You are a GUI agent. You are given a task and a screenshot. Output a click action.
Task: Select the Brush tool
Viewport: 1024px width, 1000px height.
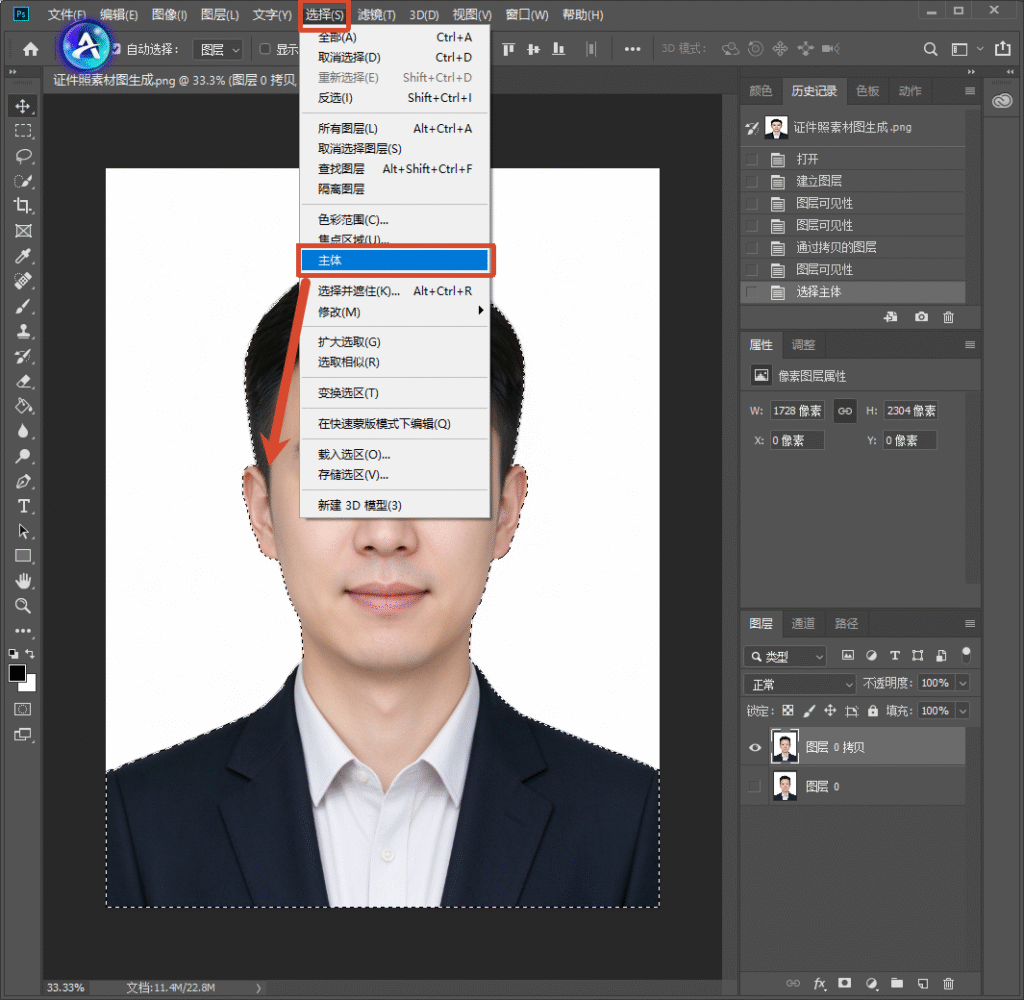coord(23,306)
